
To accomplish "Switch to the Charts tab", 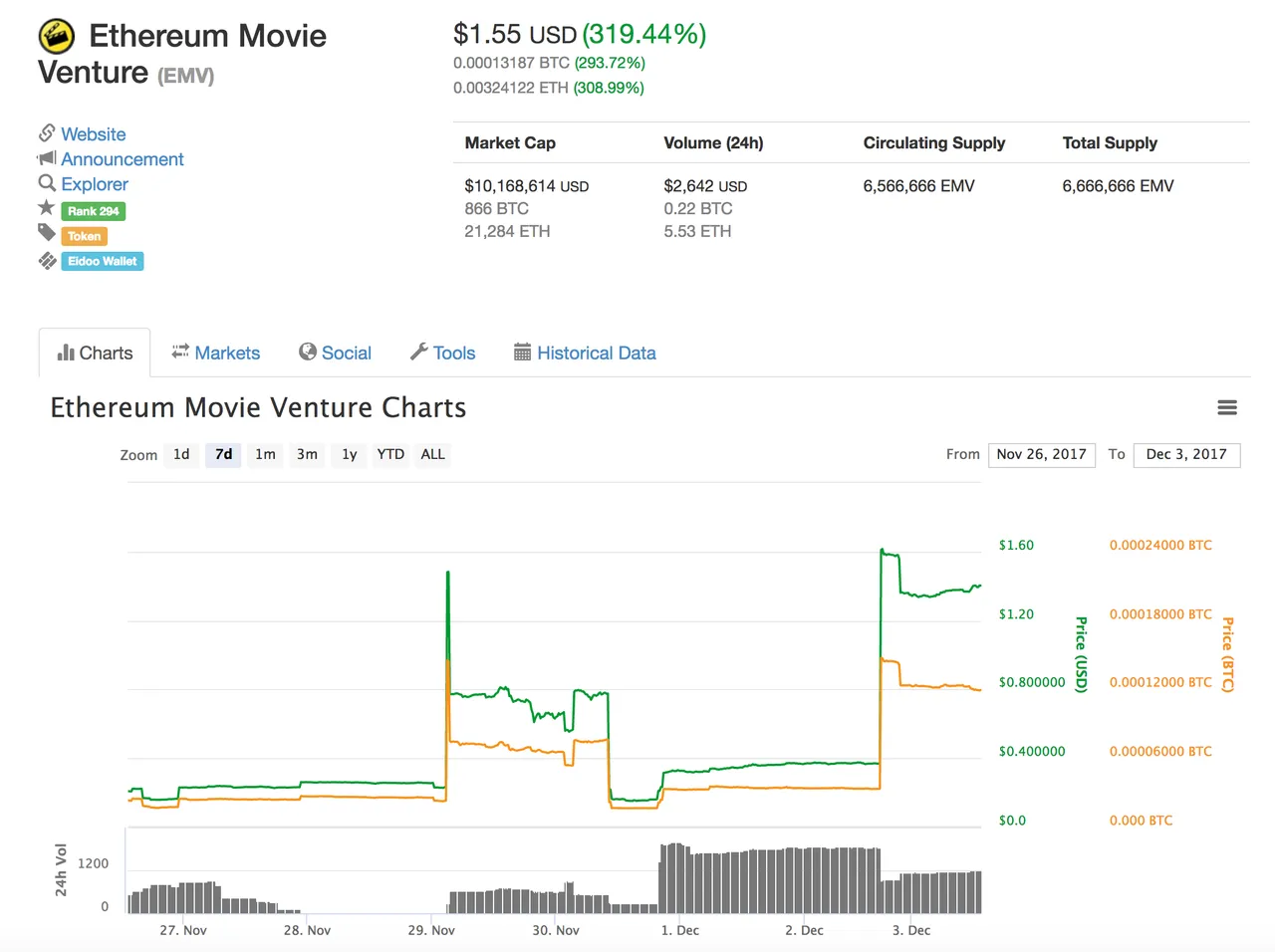I will click(x=95, y=353).
